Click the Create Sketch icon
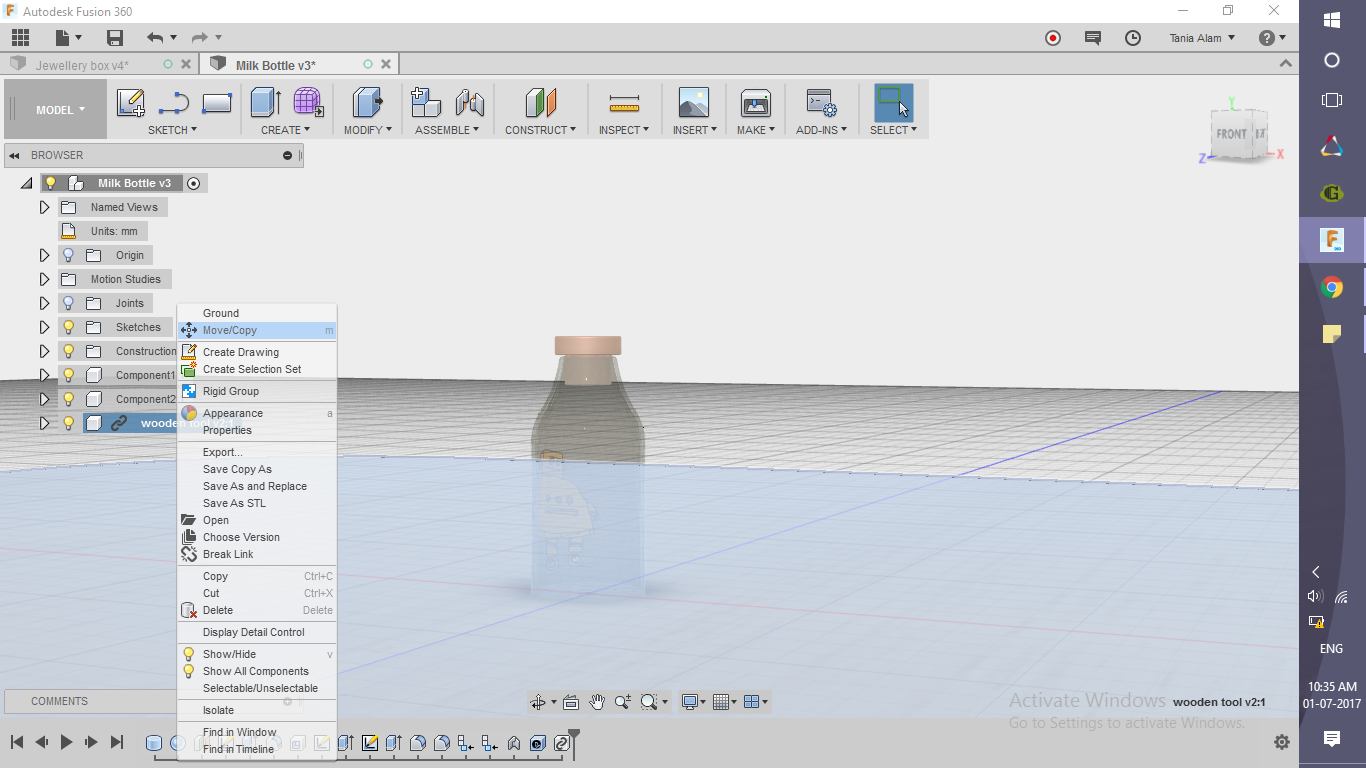The height and width of the screenshot is (768, 1366). (131, 103)
